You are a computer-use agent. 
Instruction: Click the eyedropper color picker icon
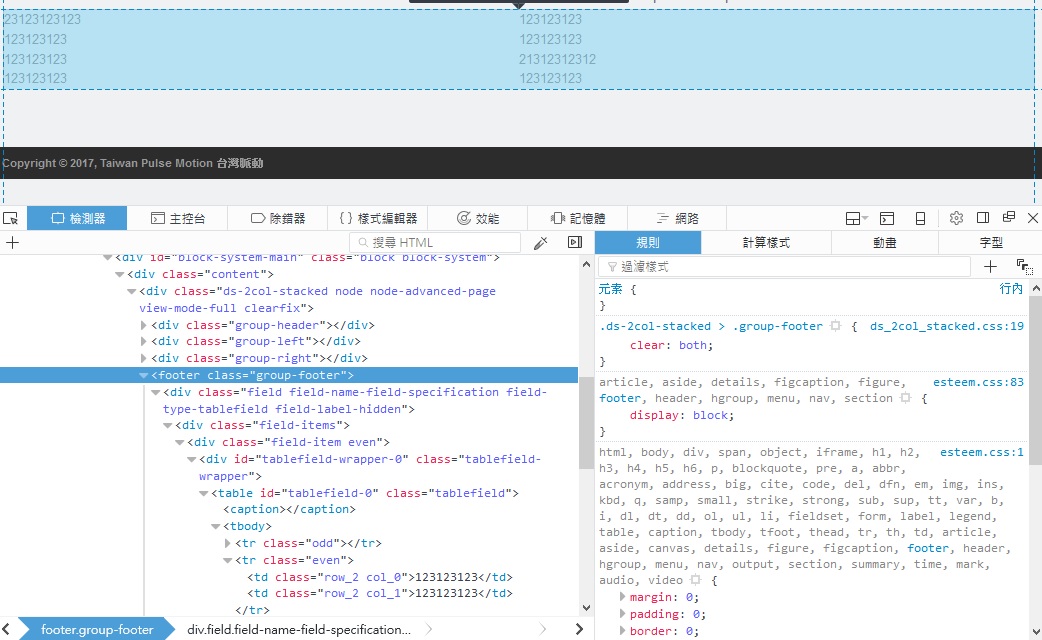(541, 242)
